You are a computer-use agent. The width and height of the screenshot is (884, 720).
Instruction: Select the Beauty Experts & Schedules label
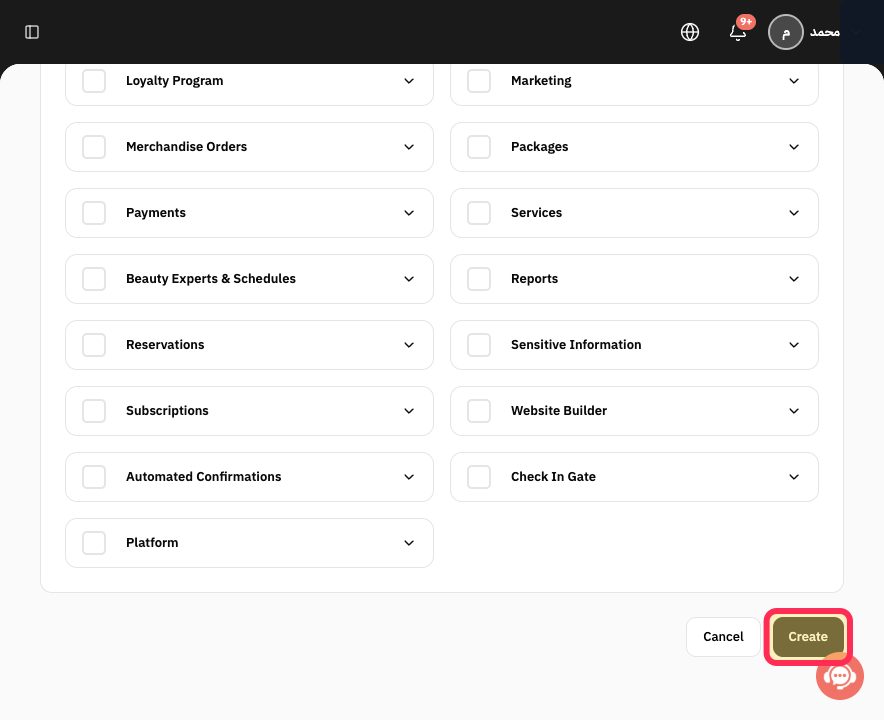(211, 279)
